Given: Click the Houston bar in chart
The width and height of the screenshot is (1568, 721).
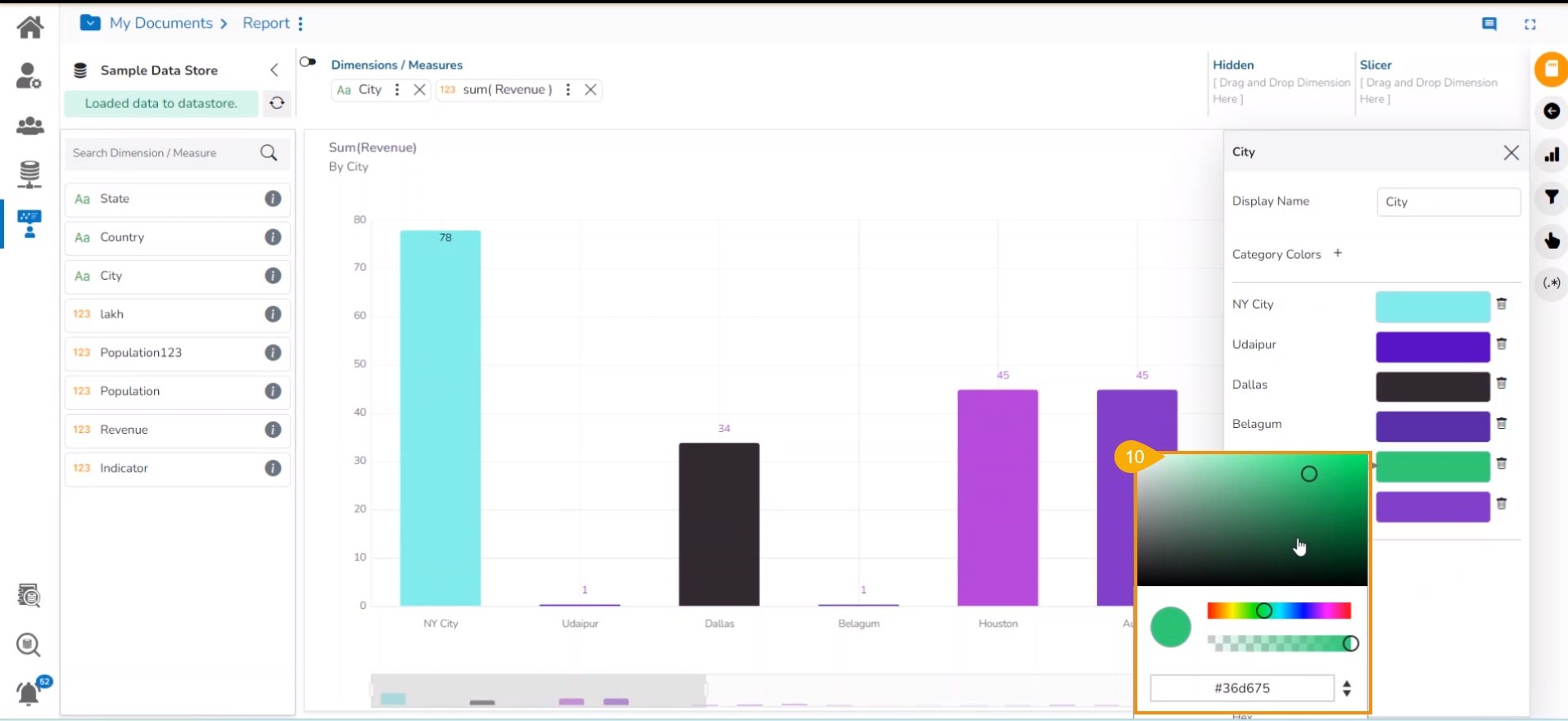Looking at the screenshot, I should [x=998, y=498].
